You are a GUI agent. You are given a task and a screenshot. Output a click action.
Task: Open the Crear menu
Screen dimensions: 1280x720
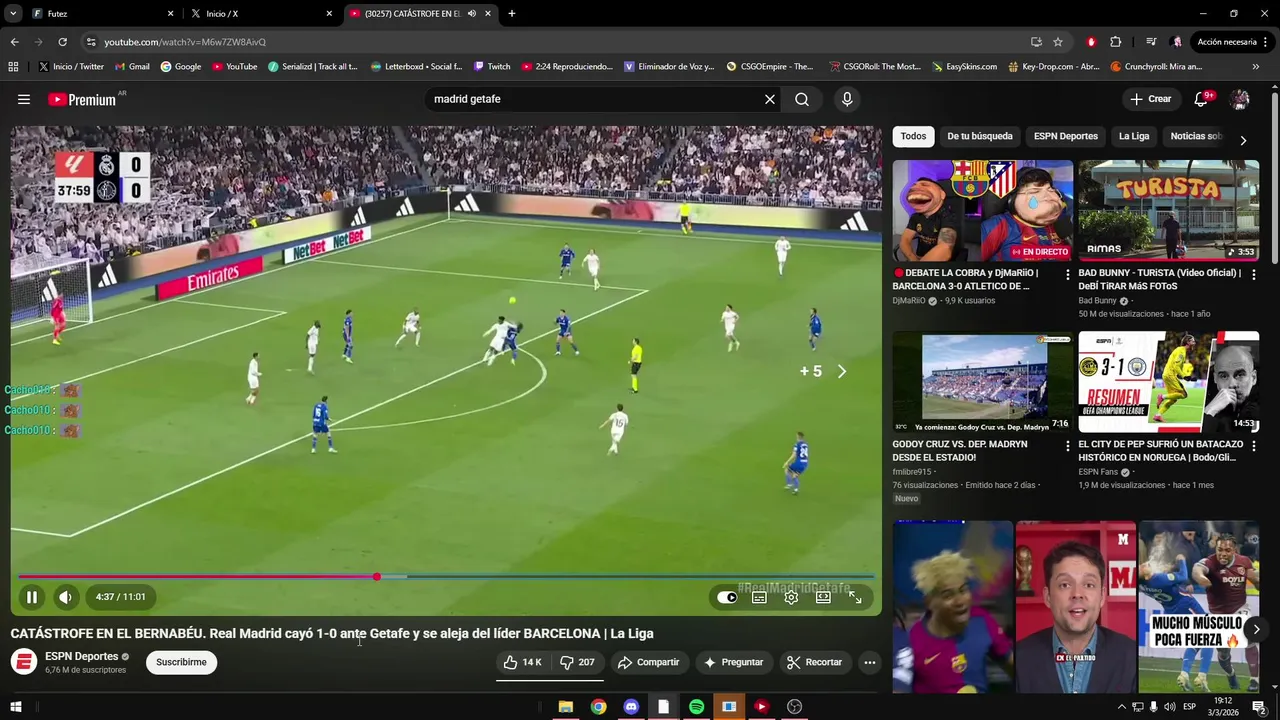tap(1150, 99)
